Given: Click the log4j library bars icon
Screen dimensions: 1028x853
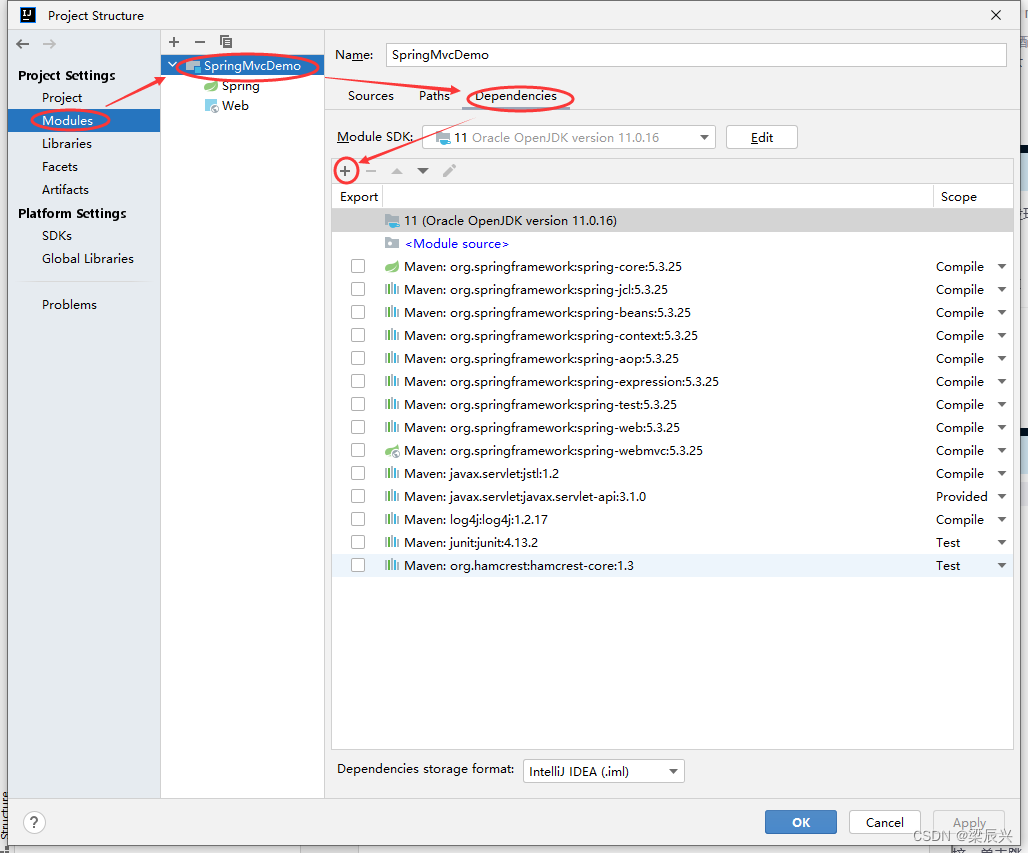Looking at the screenshot, I should [x=391, y=519].
